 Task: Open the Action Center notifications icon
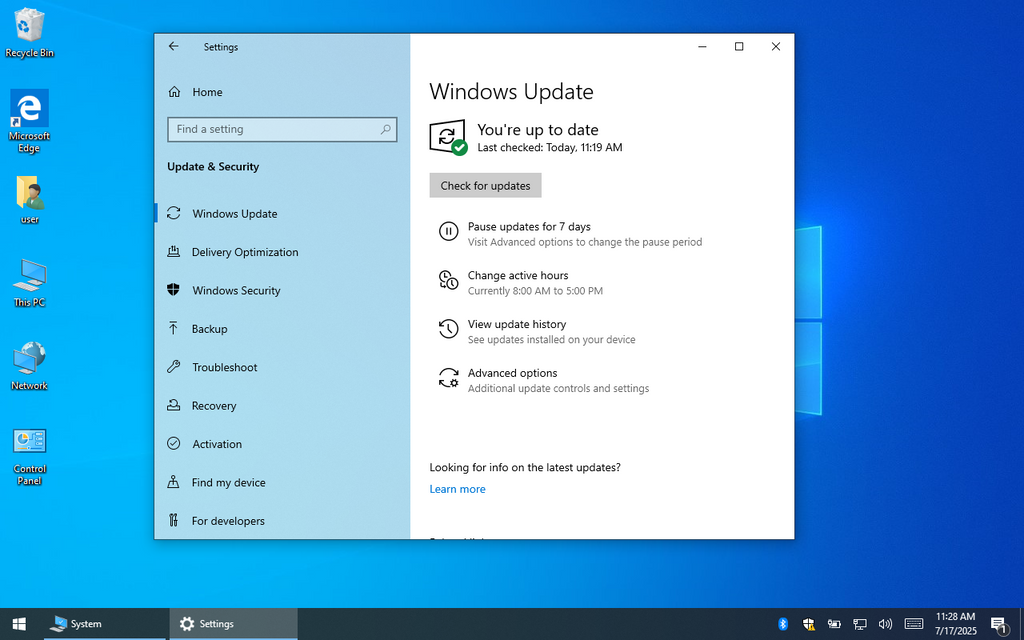click(x=998, y=624)
